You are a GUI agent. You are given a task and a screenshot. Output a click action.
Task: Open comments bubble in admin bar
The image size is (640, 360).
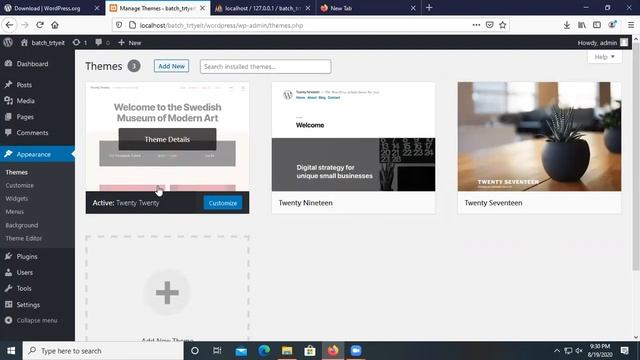coord(102,42)
